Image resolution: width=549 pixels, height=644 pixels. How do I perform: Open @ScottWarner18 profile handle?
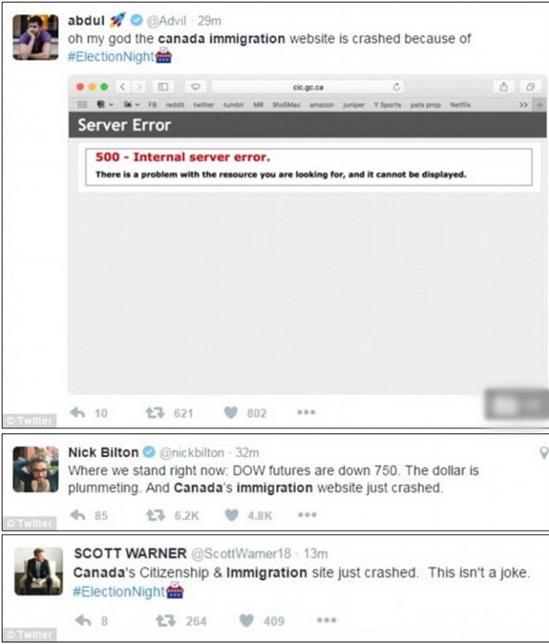241,554
